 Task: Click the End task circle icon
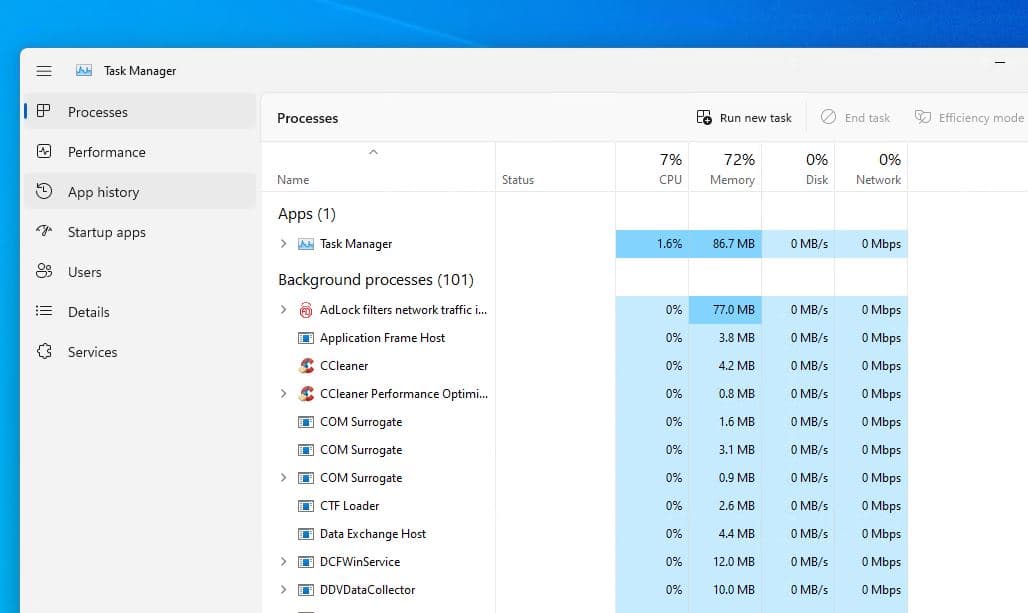pos(829,117)
